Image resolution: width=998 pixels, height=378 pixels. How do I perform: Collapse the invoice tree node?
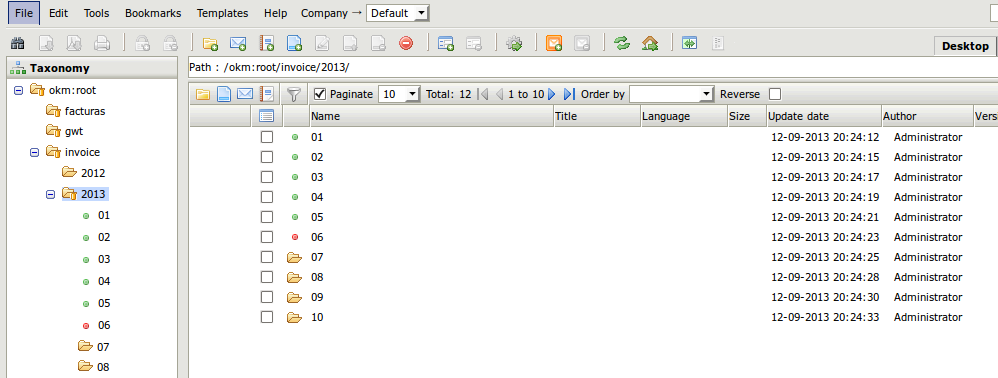(34, 152)
